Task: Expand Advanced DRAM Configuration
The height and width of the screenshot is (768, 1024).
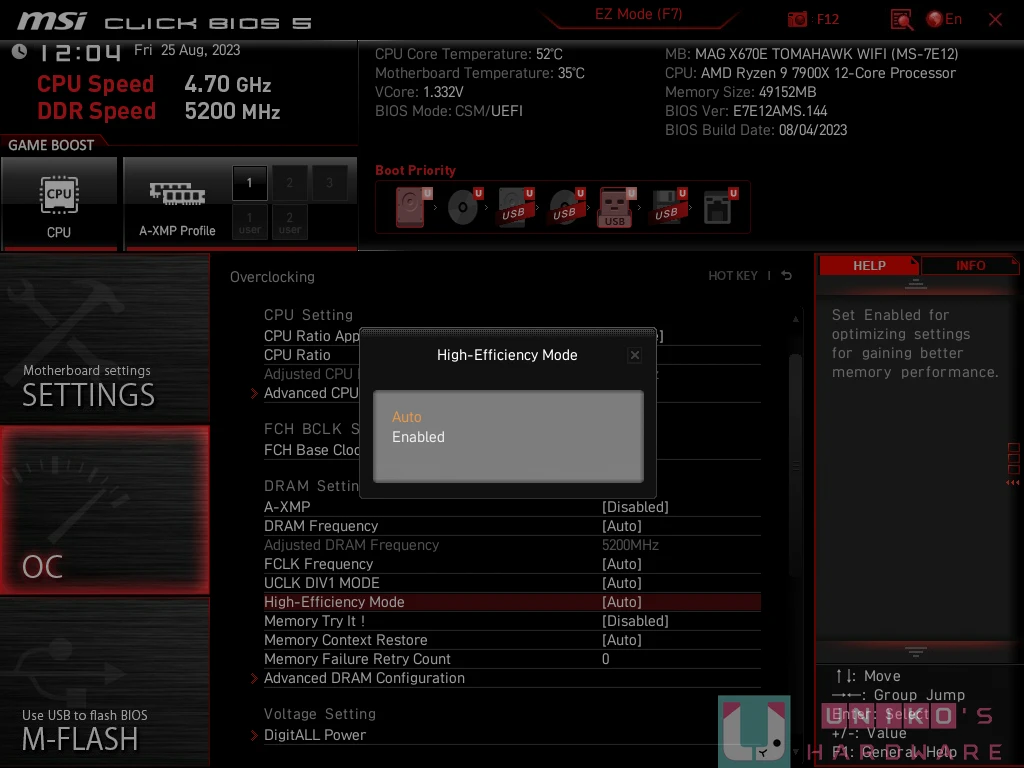Action: coord(364,678)
